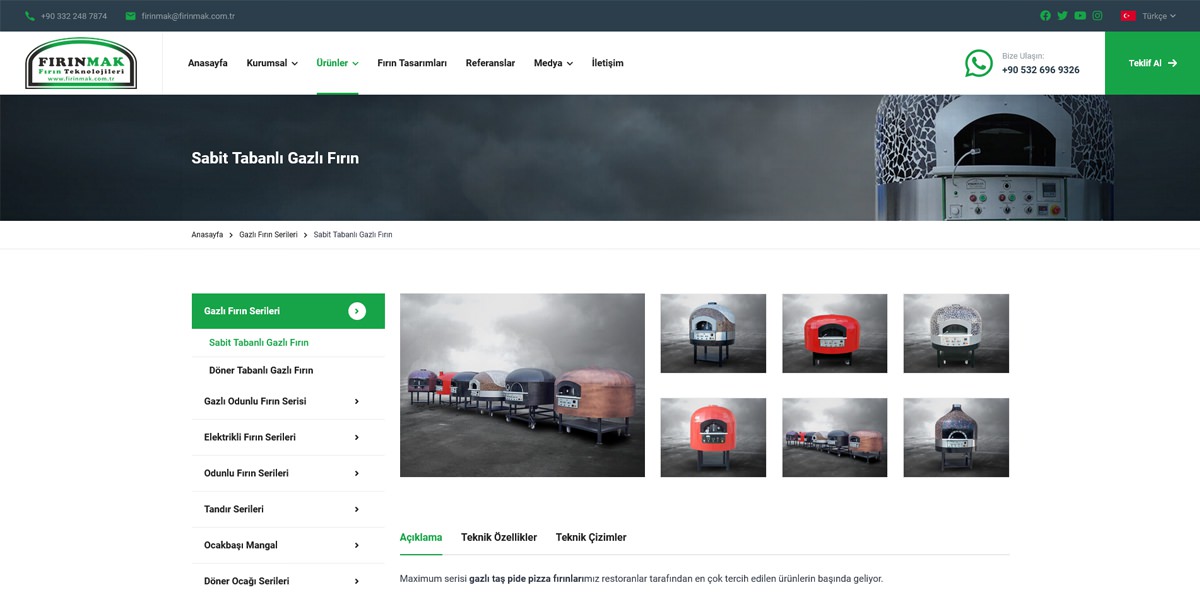Viewport: 1200px width, 600px height.
Task: Open the red oven thumbnail in top row
Action: click(835, 333)
